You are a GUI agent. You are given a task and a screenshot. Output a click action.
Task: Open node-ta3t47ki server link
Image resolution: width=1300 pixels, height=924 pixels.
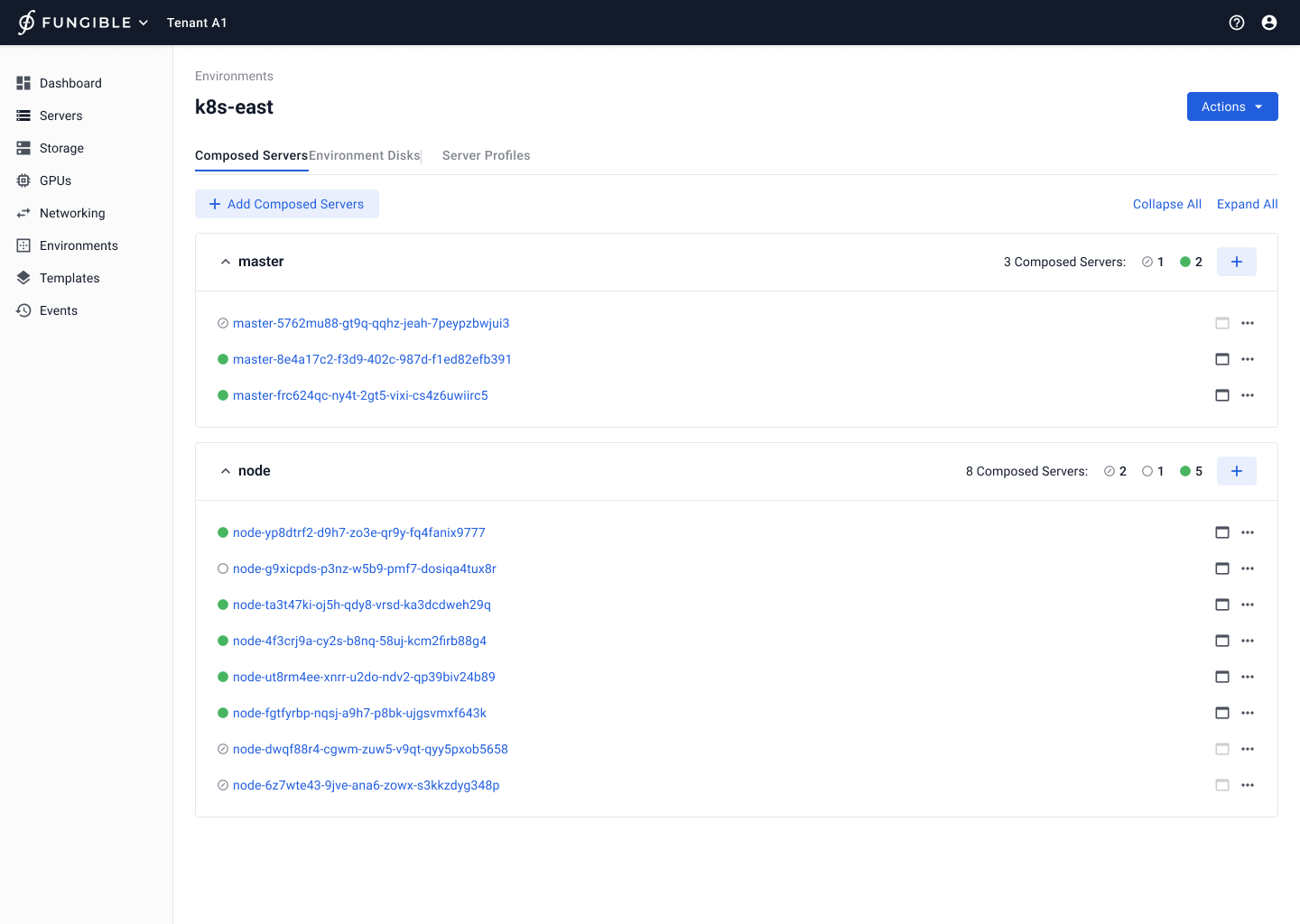click(361, 605)
